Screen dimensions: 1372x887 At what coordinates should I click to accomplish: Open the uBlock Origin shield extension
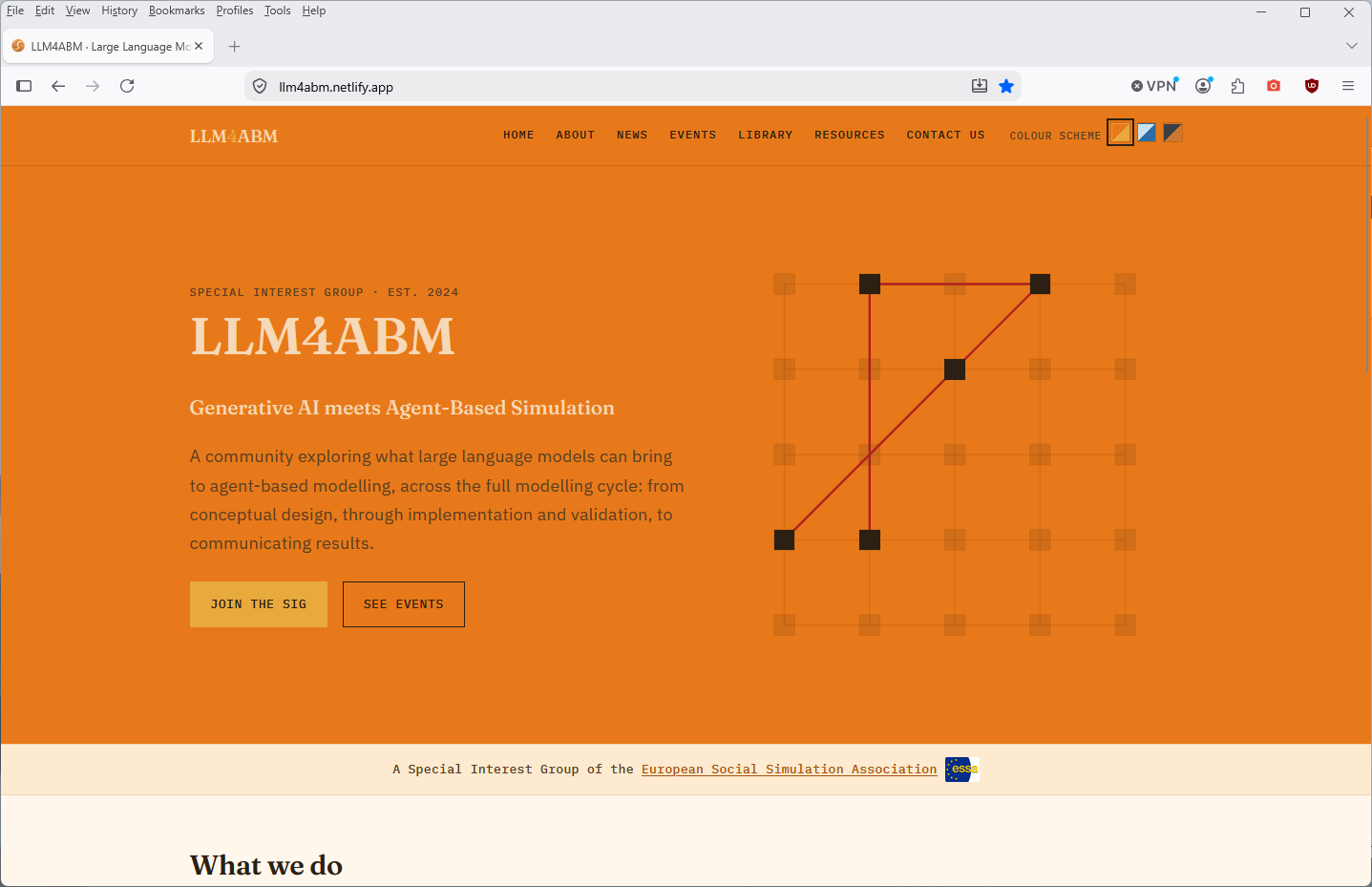pyautogui.click(x=1312, y=86)
